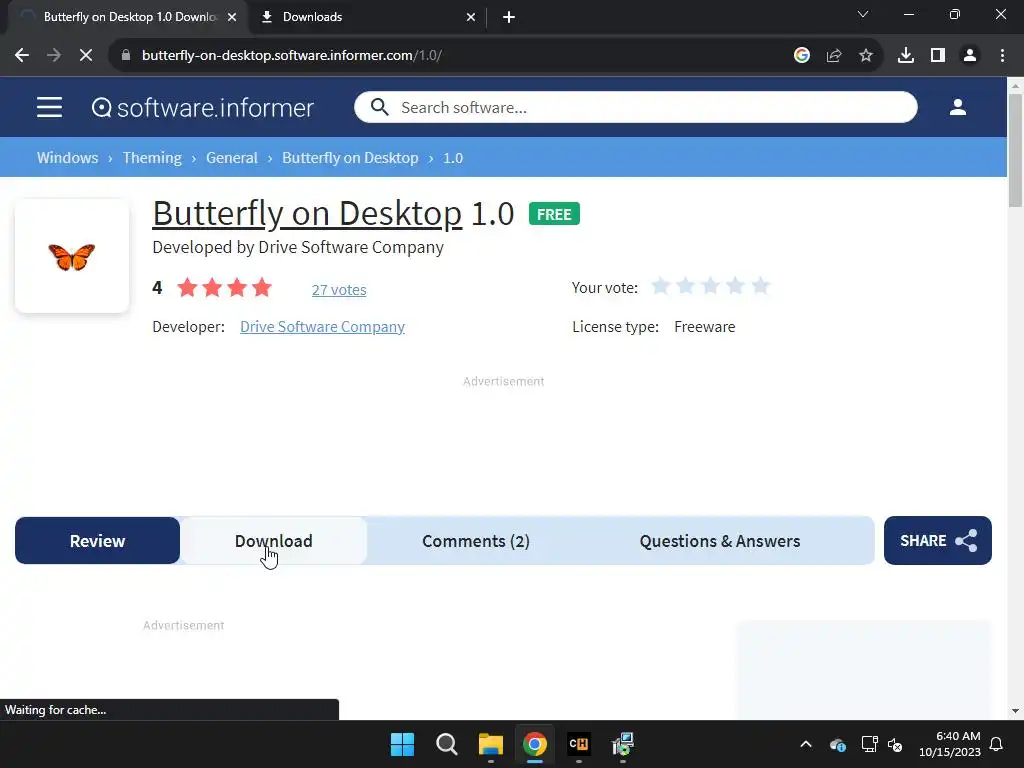Click the FREE badge
The image size is (1024, 768).
(x=554, y=214)
